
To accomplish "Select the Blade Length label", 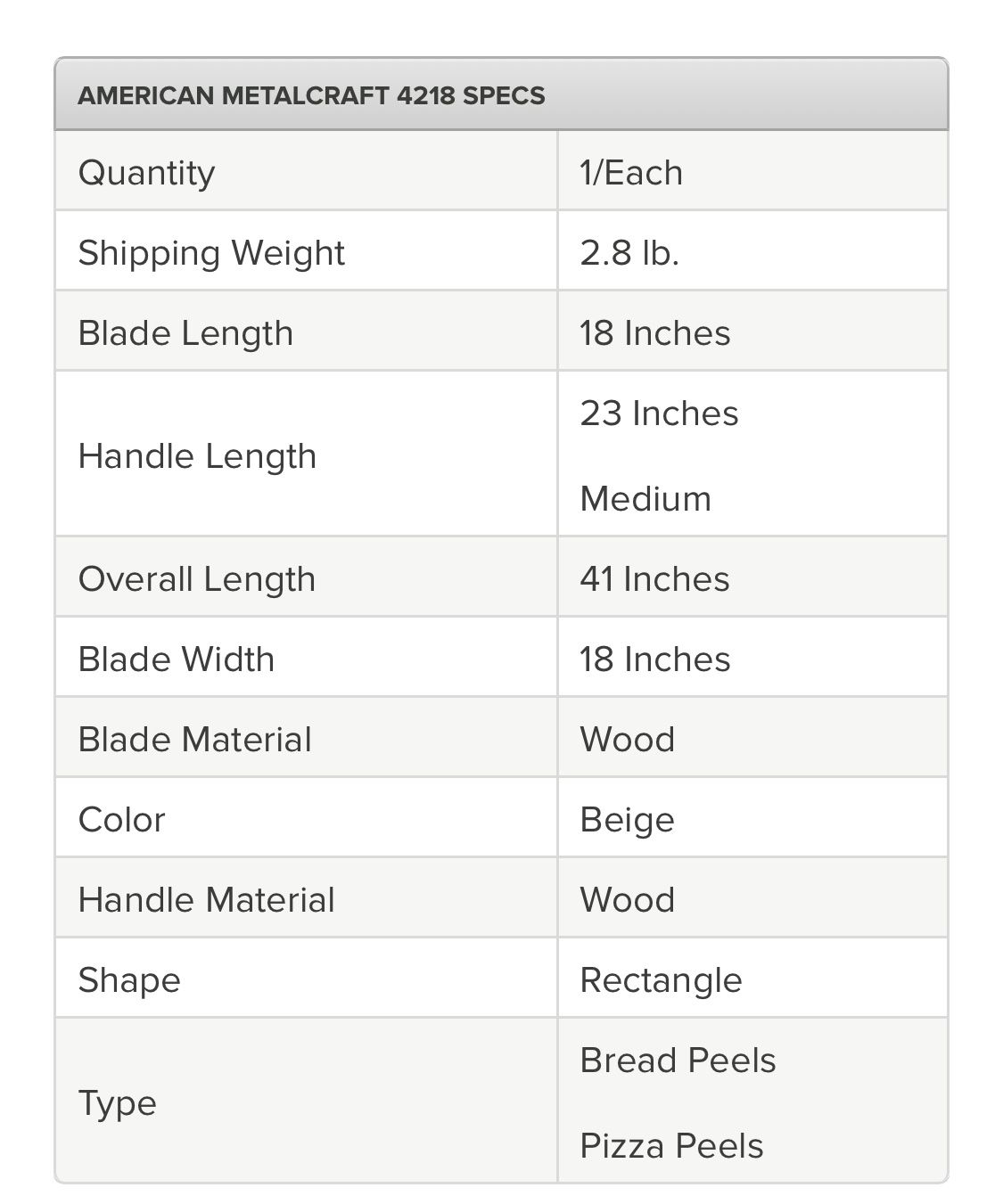I will point(185,332).
